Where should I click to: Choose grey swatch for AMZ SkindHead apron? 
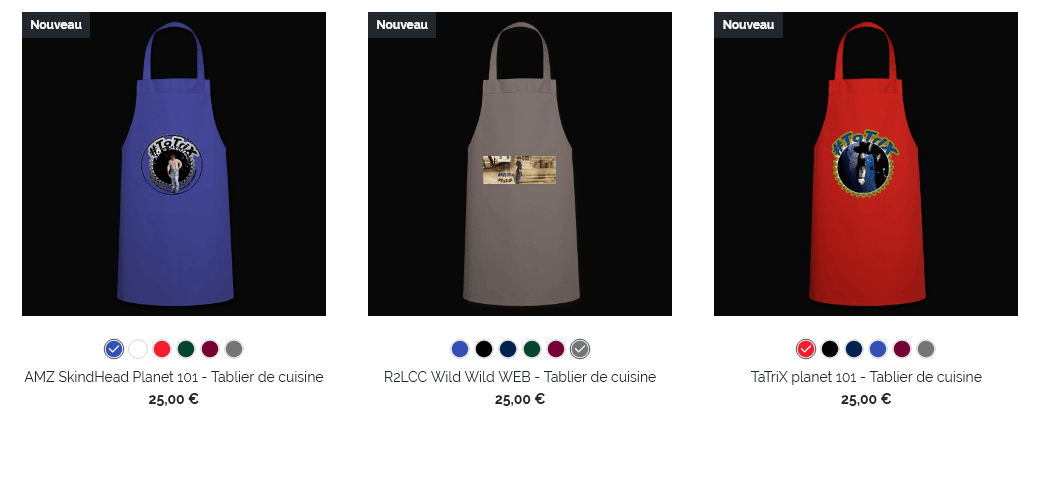coord(233,349)
